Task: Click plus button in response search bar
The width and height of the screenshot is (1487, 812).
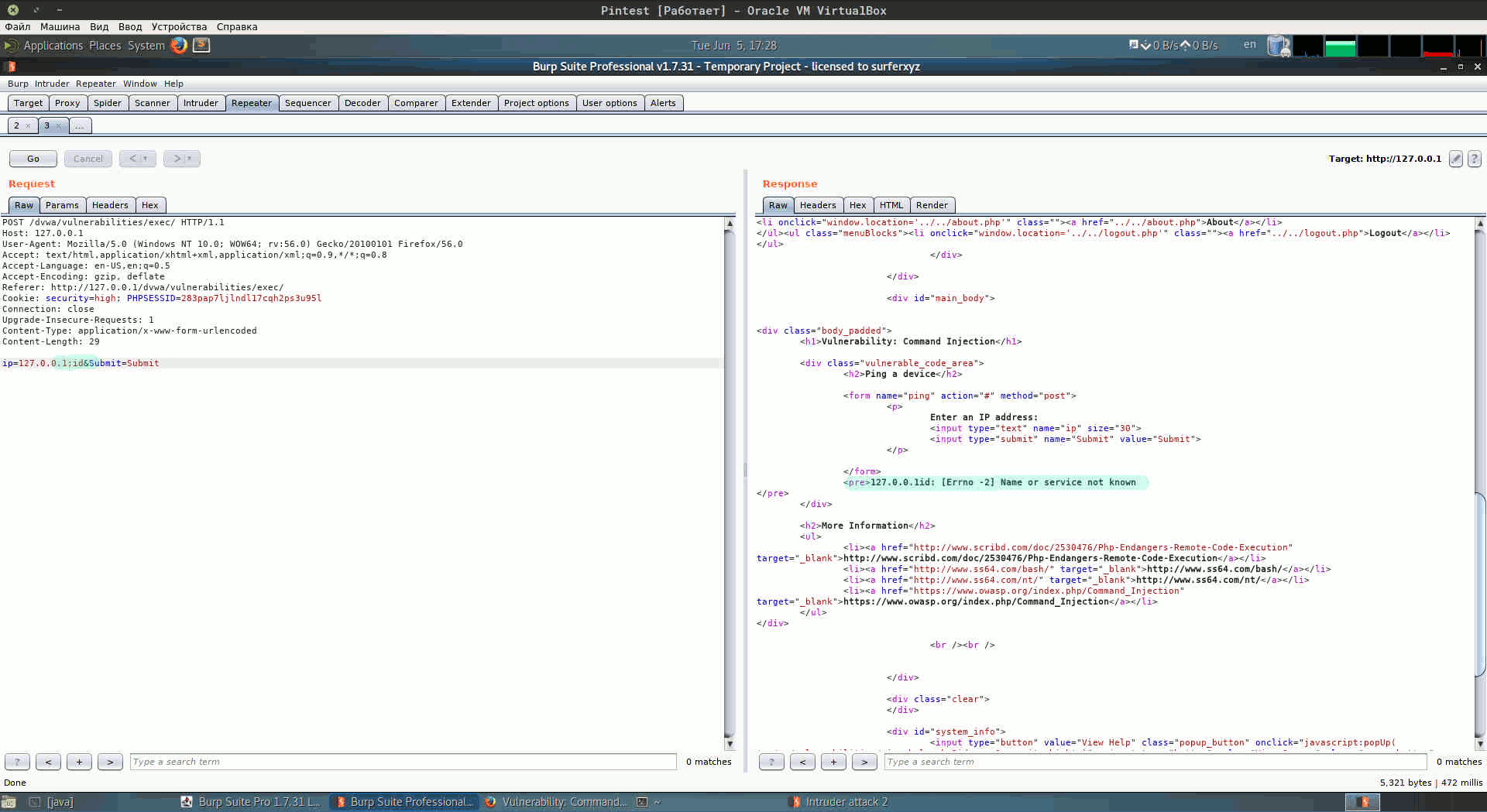Action: tap(833, 762)
